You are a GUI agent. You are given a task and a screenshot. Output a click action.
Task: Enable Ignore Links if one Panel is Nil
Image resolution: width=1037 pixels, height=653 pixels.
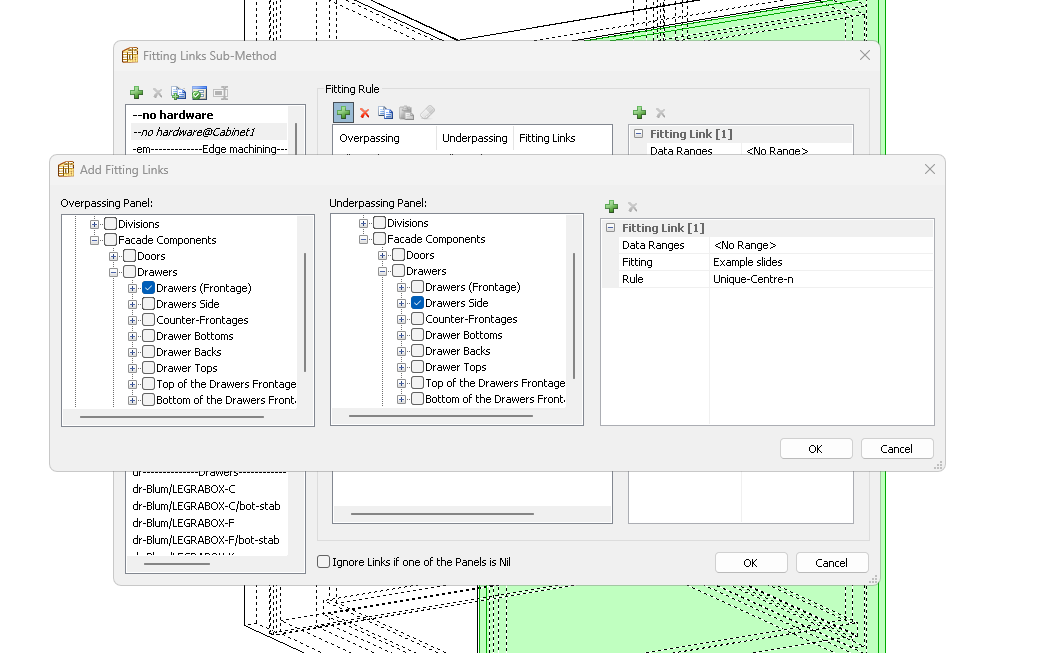coord(323,562)
